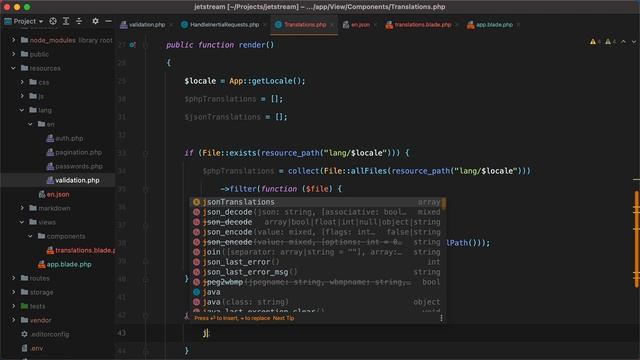This screenshot has width=640, height=360.
Task: Choose join from the completion popup
Action: [x=317, y=252]
